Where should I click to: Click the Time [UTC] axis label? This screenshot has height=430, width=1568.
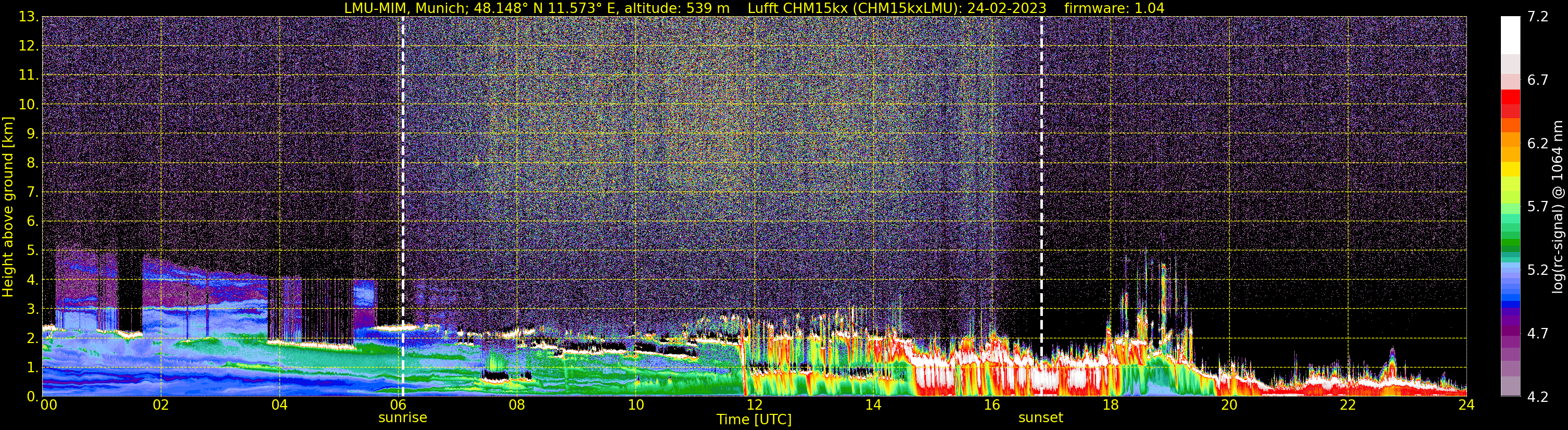click(754, 419)
